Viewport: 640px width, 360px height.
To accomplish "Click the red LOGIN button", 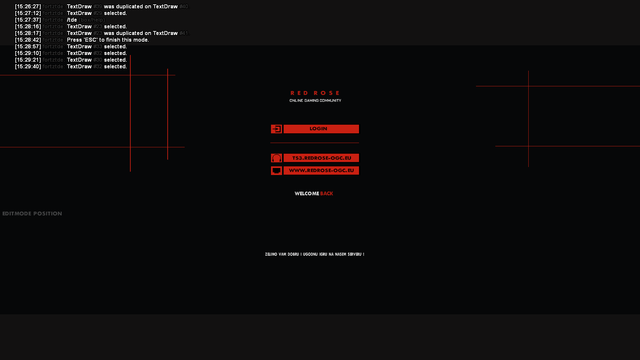I will pos(321,129).
